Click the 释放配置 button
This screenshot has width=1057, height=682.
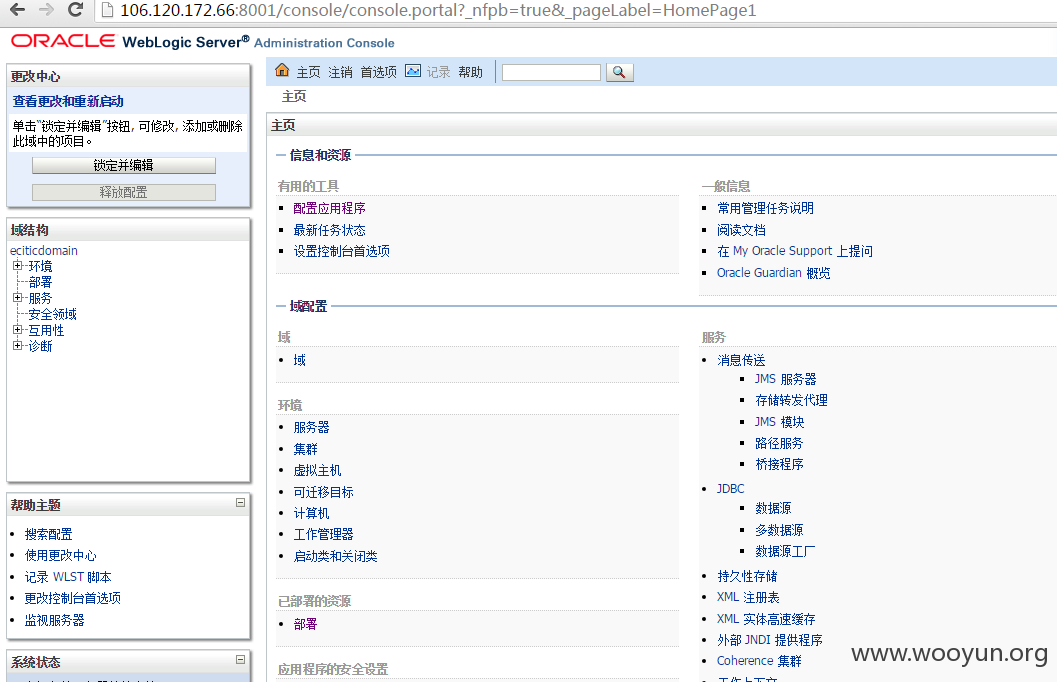click(x=124, y=192)
